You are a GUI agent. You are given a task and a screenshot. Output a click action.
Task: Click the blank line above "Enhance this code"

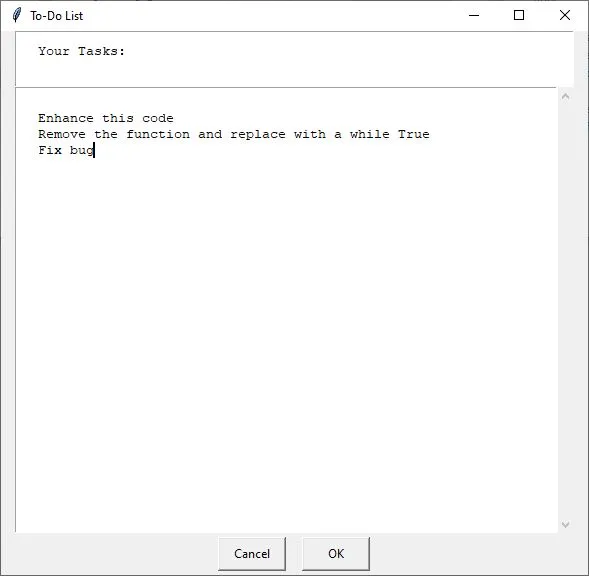point(285,102)
